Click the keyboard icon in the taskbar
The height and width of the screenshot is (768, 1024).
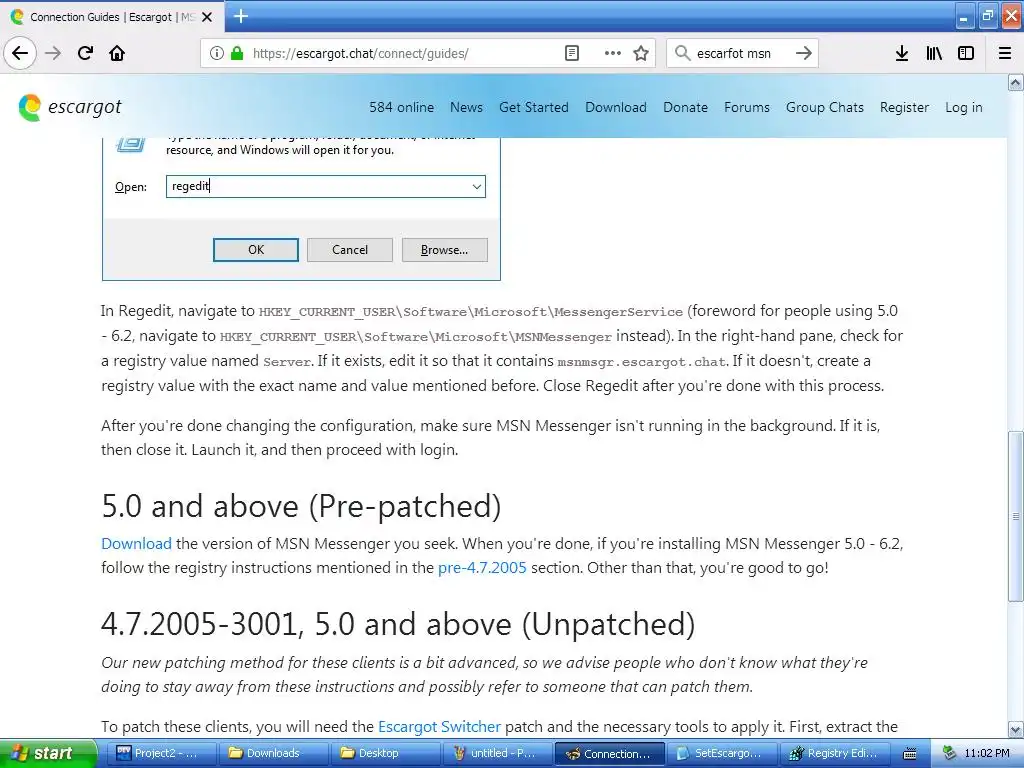[910, 754]
